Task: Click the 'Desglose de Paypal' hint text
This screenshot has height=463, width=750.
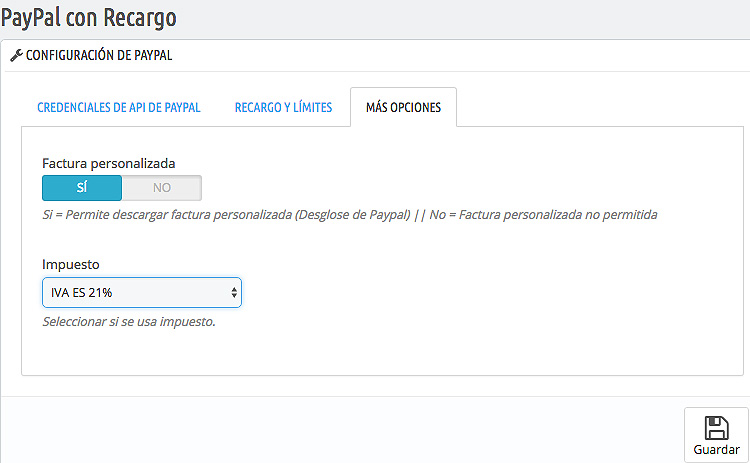Action: (353, 215)
